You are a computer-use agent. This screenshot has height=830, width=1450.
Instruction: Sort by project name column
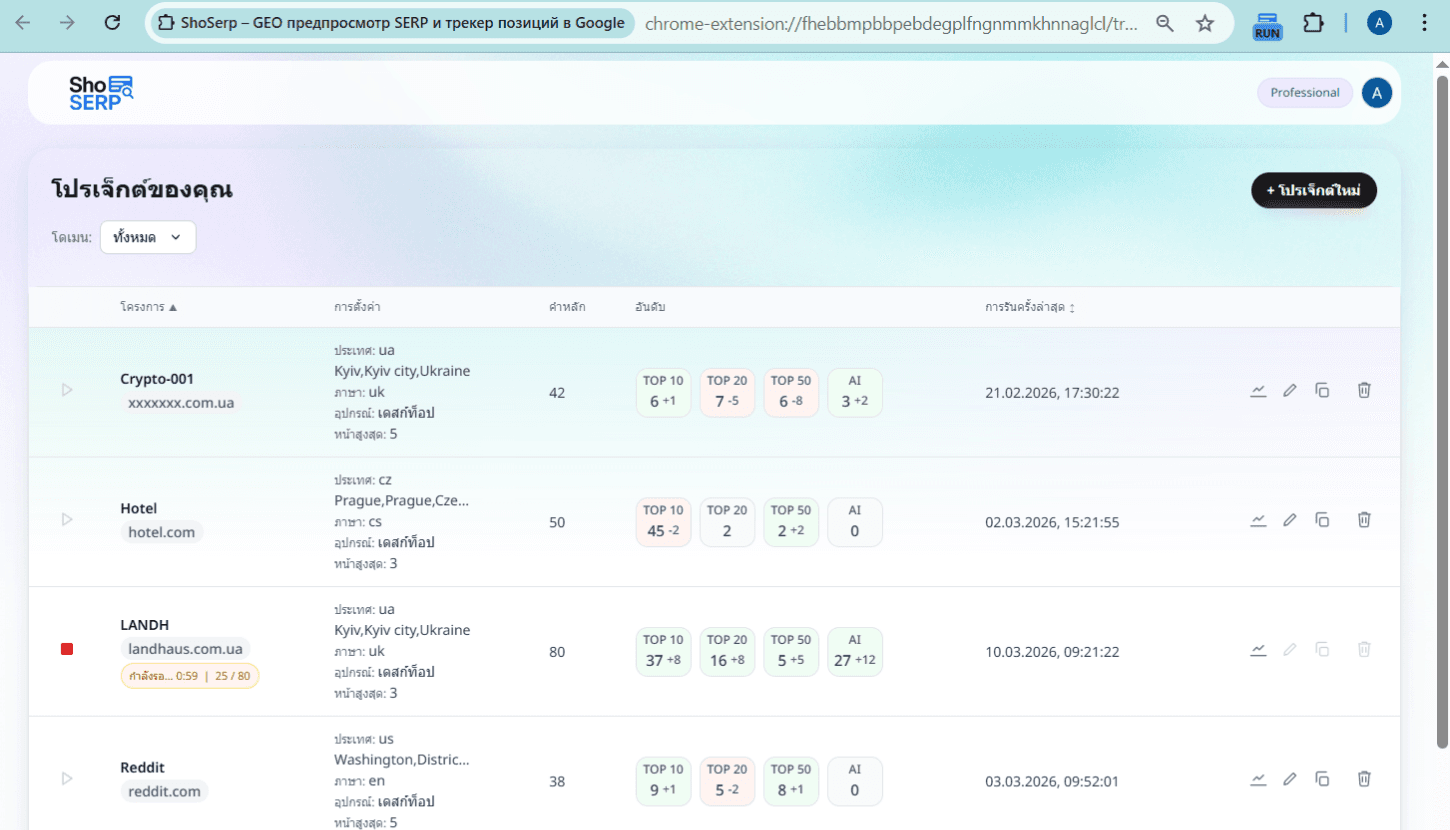(x=148, y=307)
